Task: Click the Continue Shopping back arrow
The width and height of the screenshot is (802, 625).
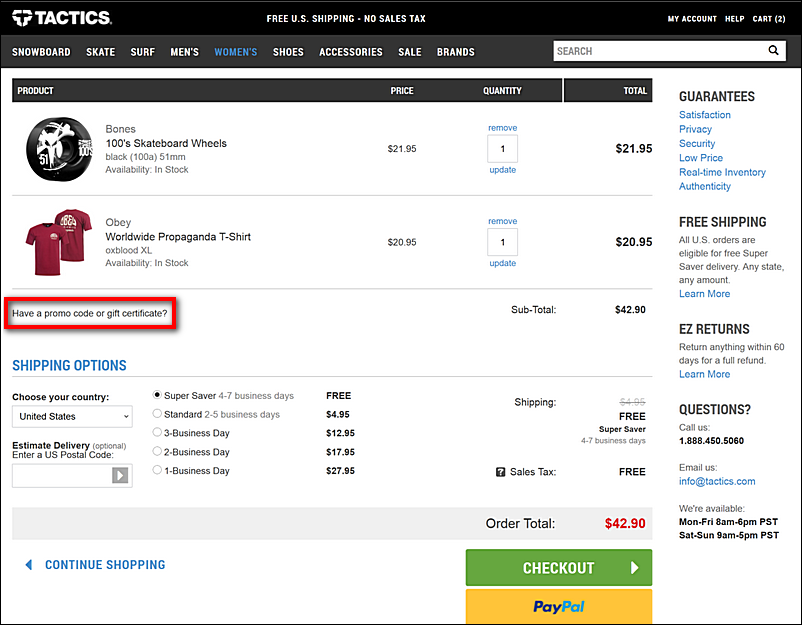Action: click(x=29, y=565)
